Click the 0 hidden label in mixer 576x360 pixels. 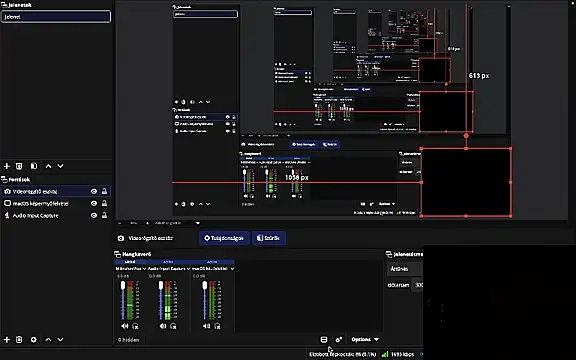click(x=129, y=340)
